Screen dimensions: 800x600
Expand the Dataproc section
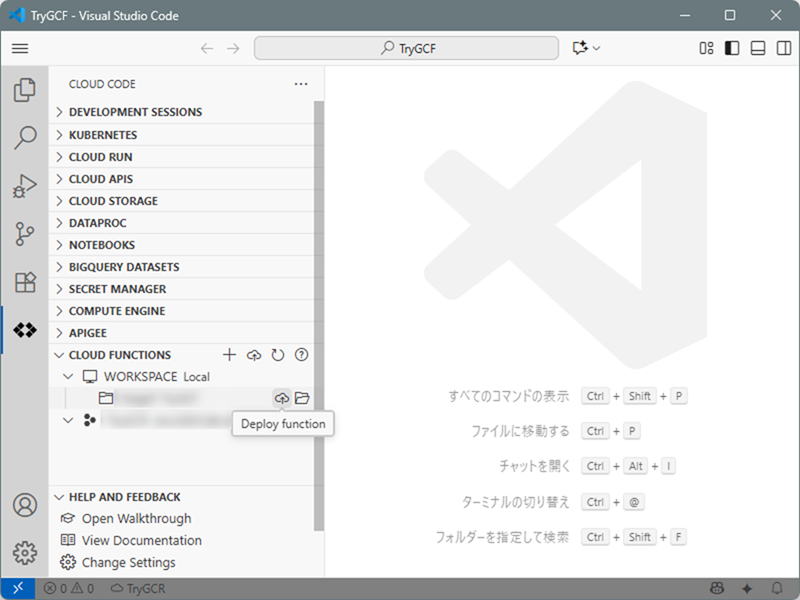pyautogui.click(x=181, y=223)
